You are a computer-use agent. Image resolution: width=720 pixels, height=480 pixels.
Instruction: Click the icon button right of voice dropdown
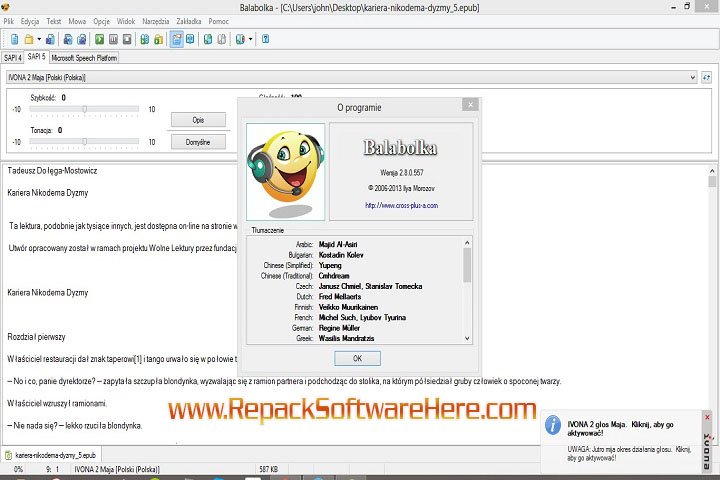click(x=706, y=78)
